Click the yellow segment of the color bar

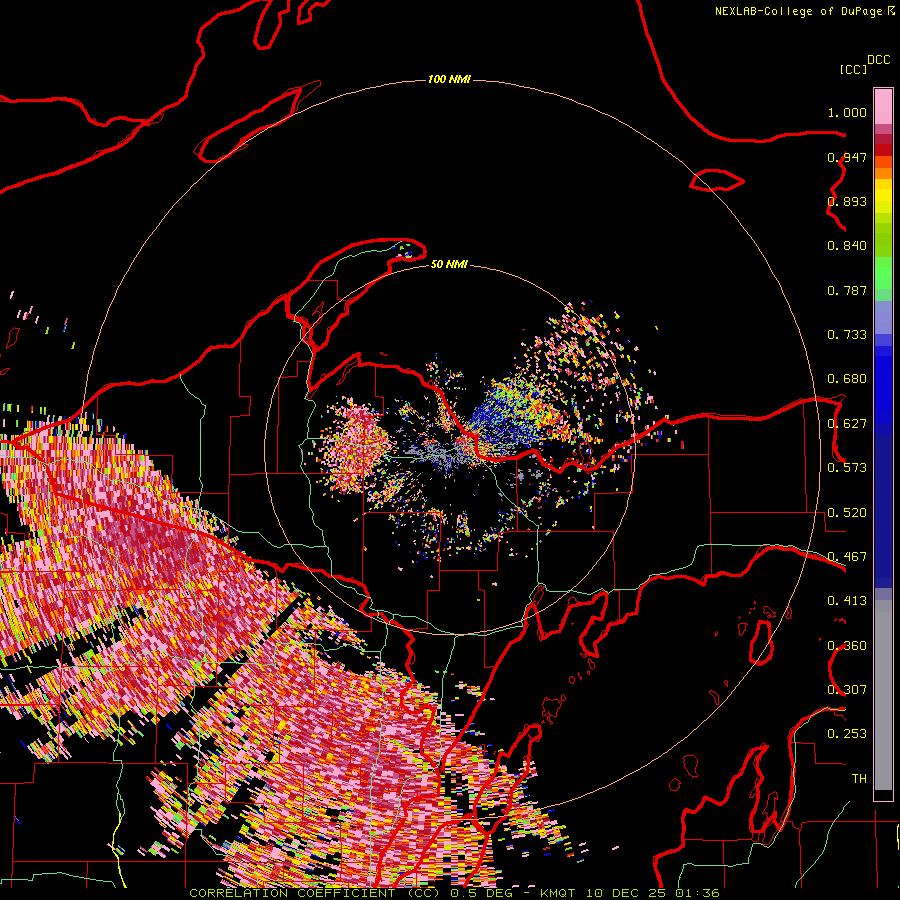click(x=883, y=199)
